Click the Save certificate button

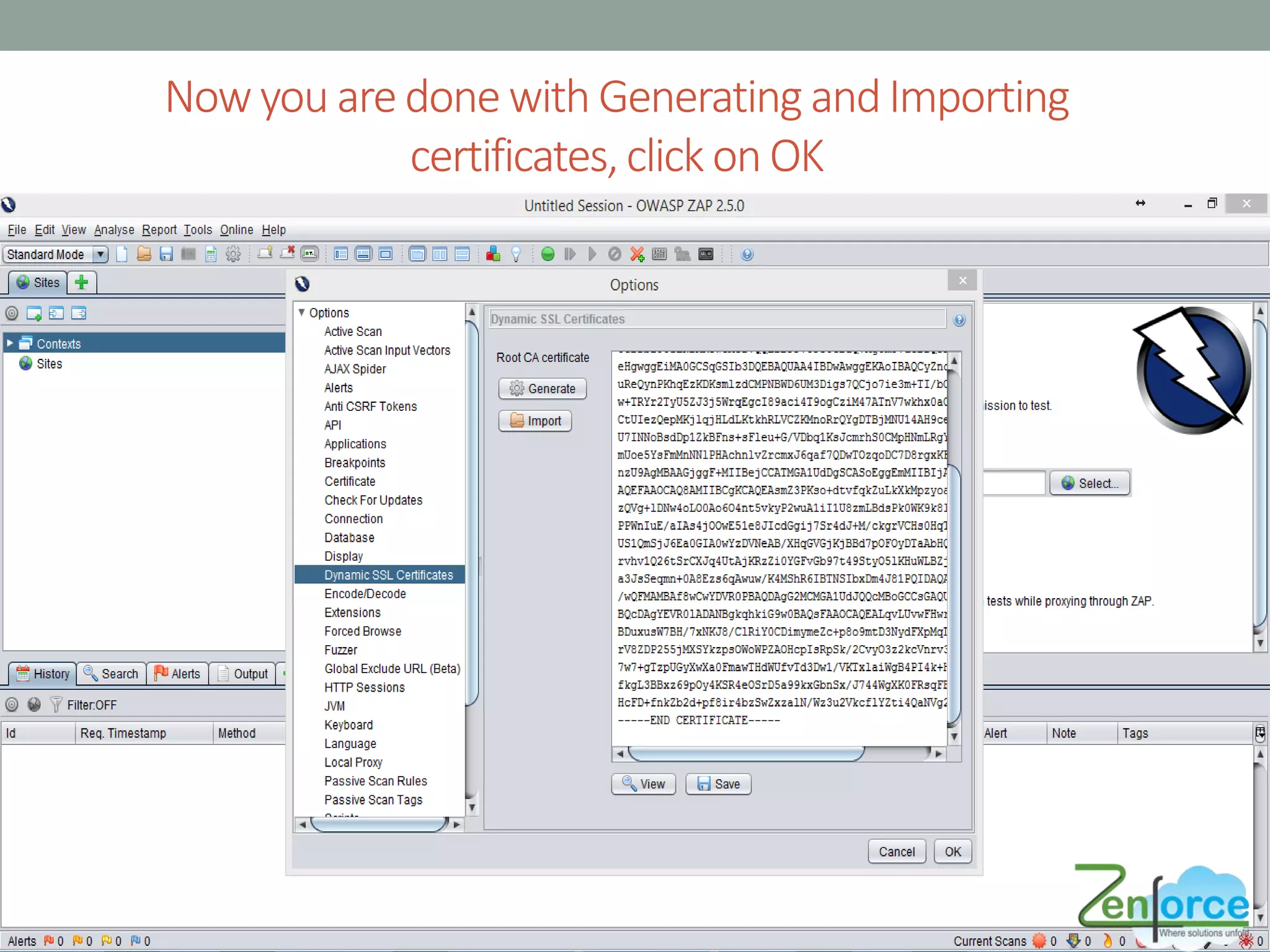click(719, 784)
